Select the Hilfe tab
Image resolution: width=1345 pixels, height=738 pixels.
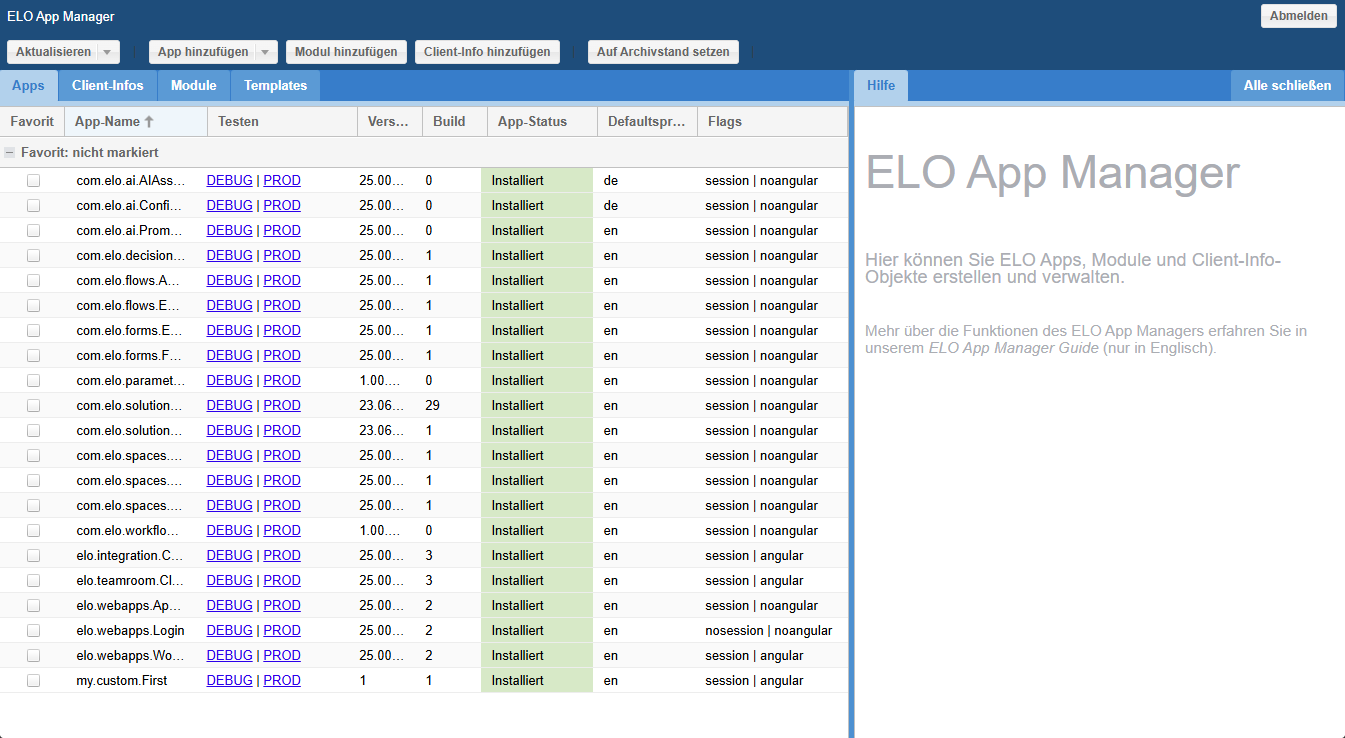(881, 86)
